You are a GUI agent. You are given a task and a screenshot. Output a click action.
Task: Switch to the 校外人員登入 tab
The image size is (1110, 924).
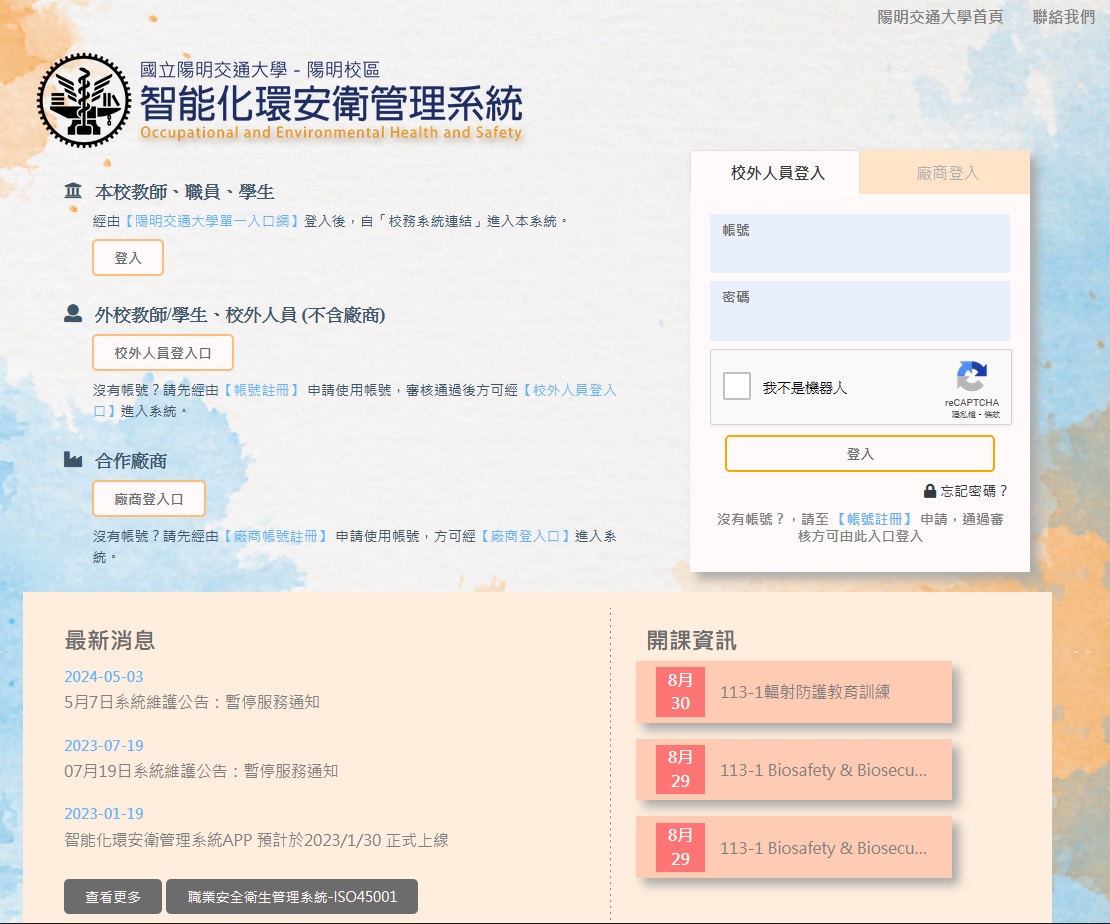[777, 173]
